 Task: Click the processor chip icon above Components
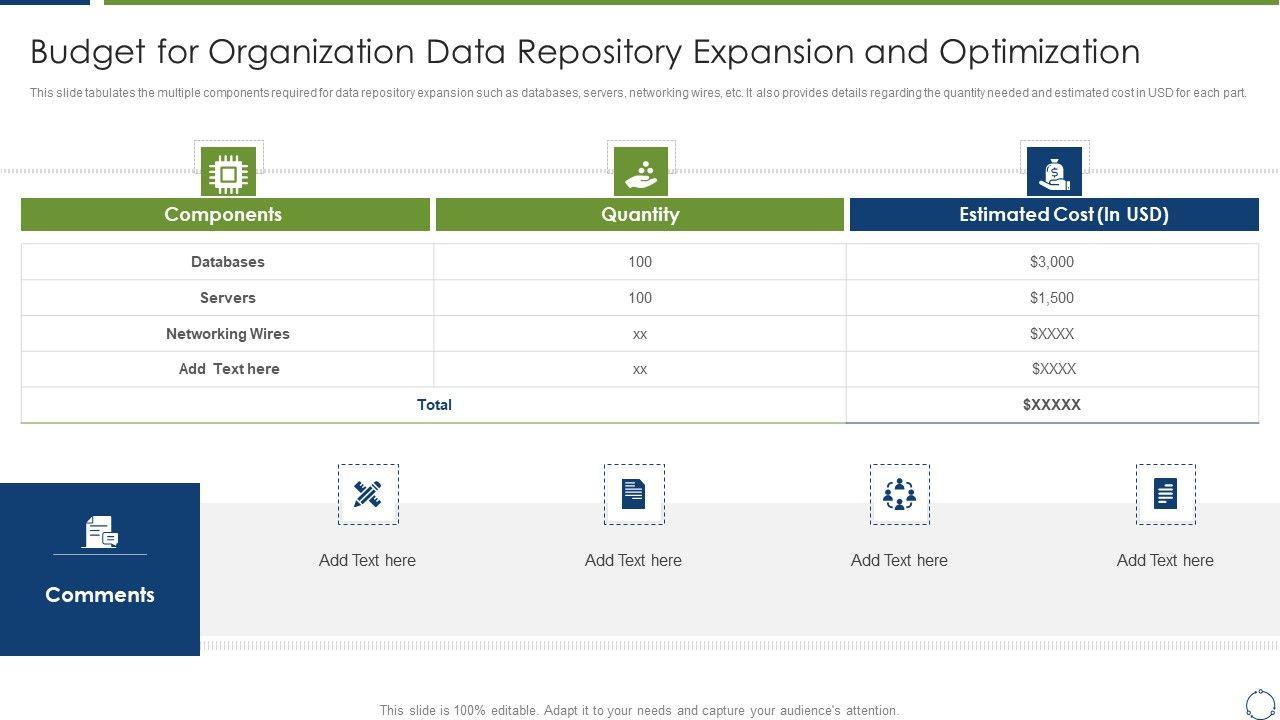(x=228, y=174)
